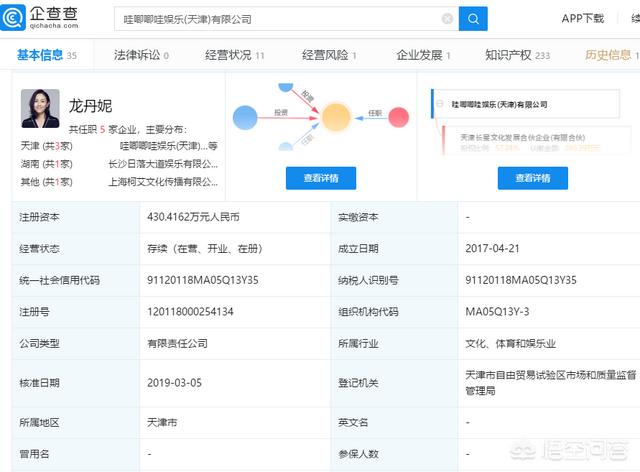Click the 天津 (共3家) region entry
The image size is (640, 472).
[47, 146]
